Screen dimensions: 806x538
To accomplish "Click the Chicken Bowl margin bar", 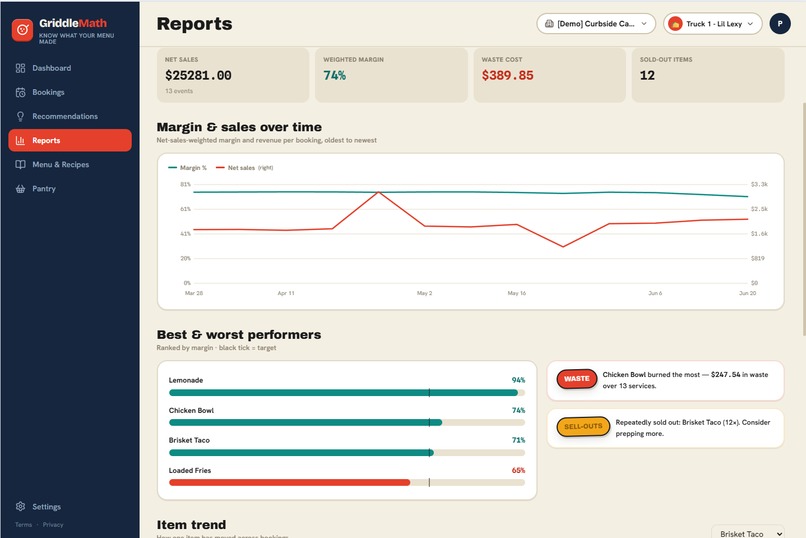I will click(x=347, y=423).
